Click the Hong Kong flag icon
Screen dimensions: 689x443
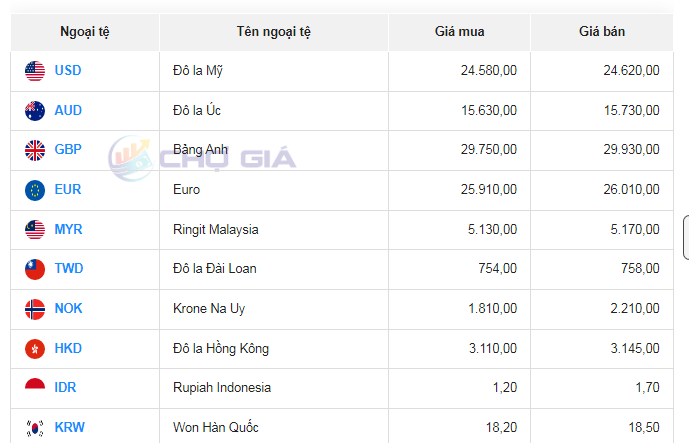(x=35, y=348)
